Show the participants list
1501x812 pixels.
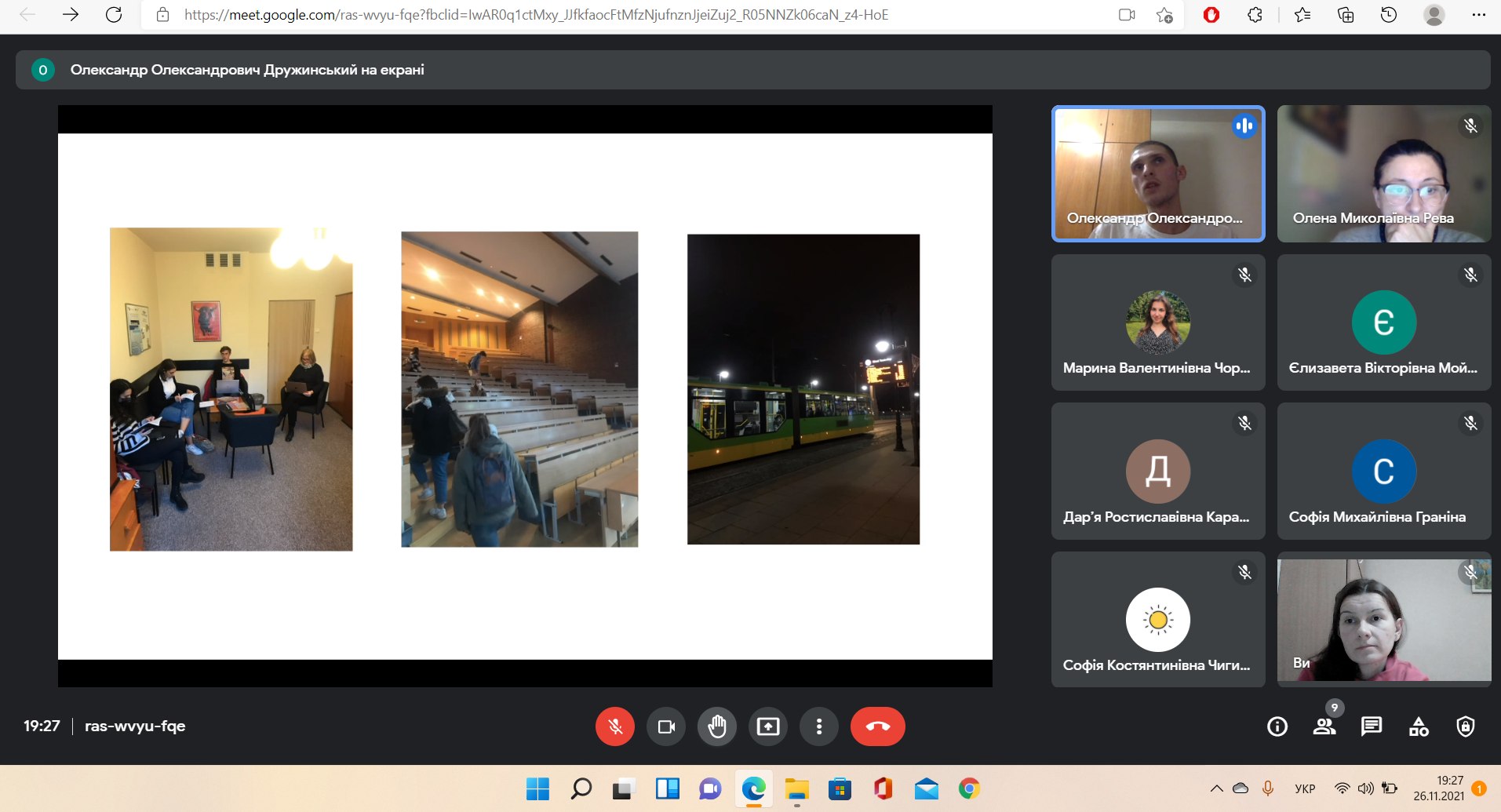[1324, 726]
